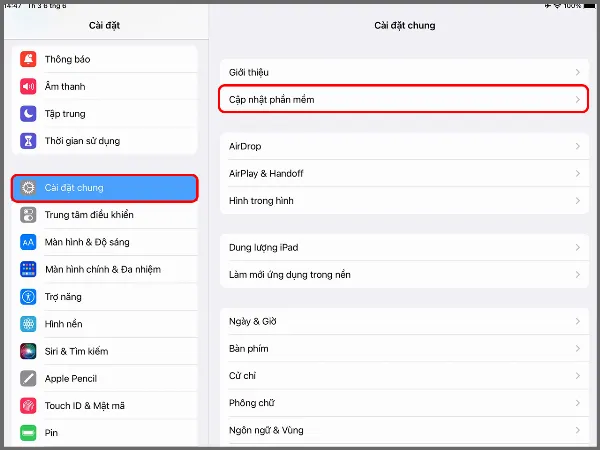The width and height of the screenshot is (600, 450).
Task: Open the Siri & Tìm kiếm icon
Action: tap(28, 351)
